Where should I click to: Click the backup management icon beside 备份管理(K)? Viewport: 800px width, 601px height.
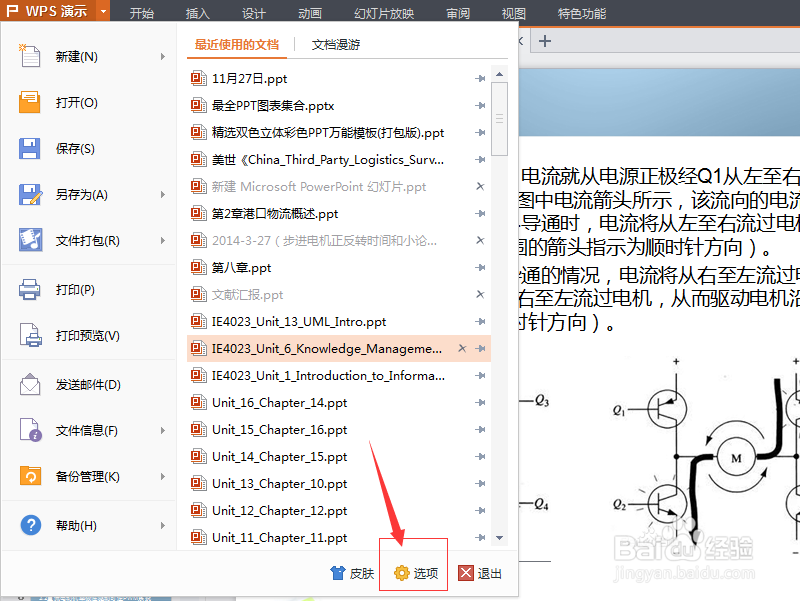pyautogui.click(x=30, y=476)
